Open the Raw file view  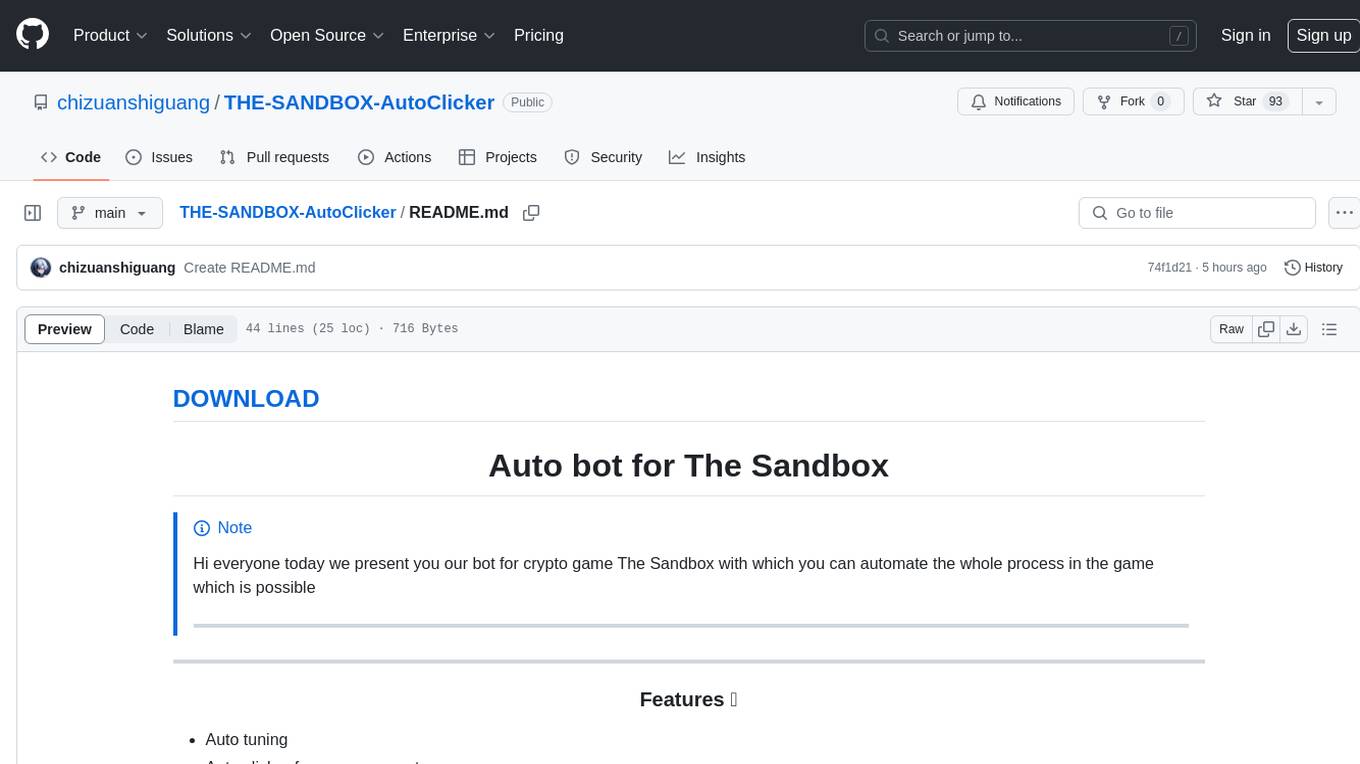click(x=1231, y=329)
